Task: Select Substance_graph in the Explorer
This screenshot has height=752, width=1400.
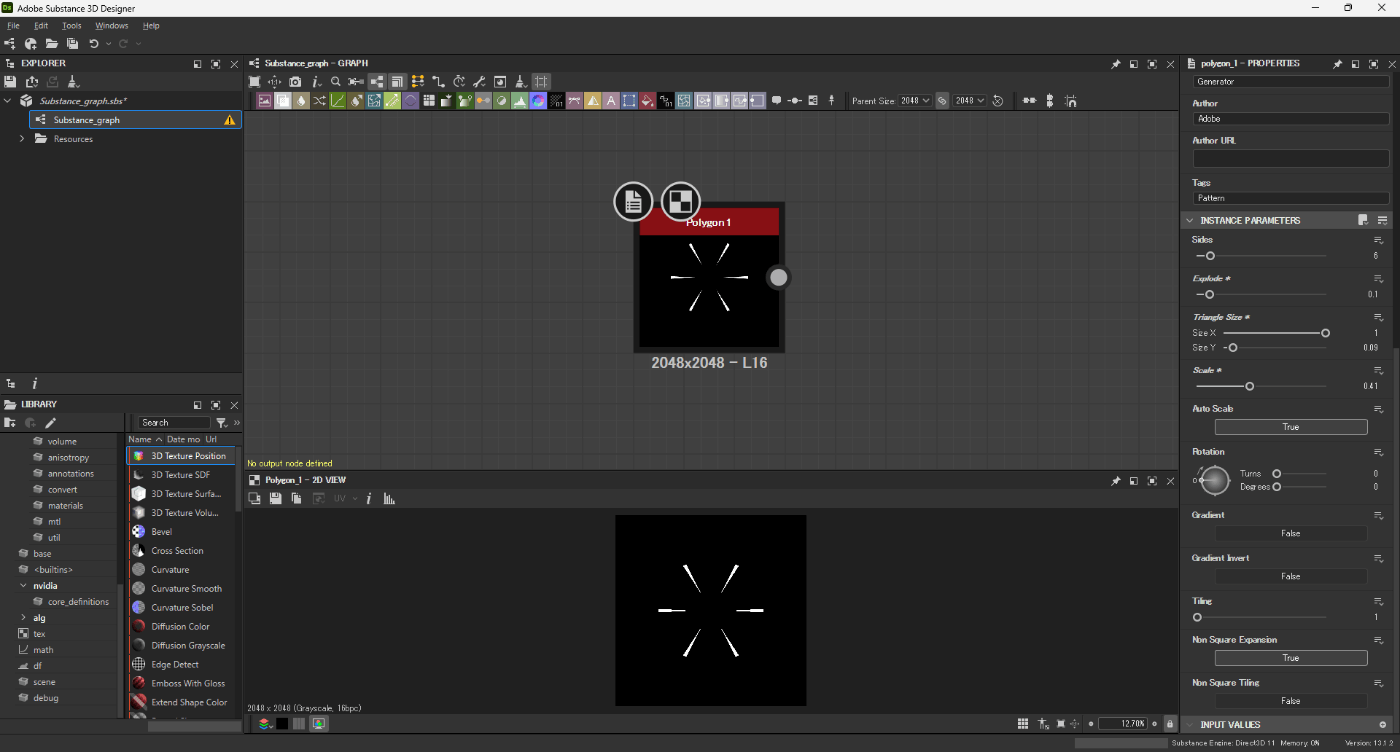Action: 135,120
